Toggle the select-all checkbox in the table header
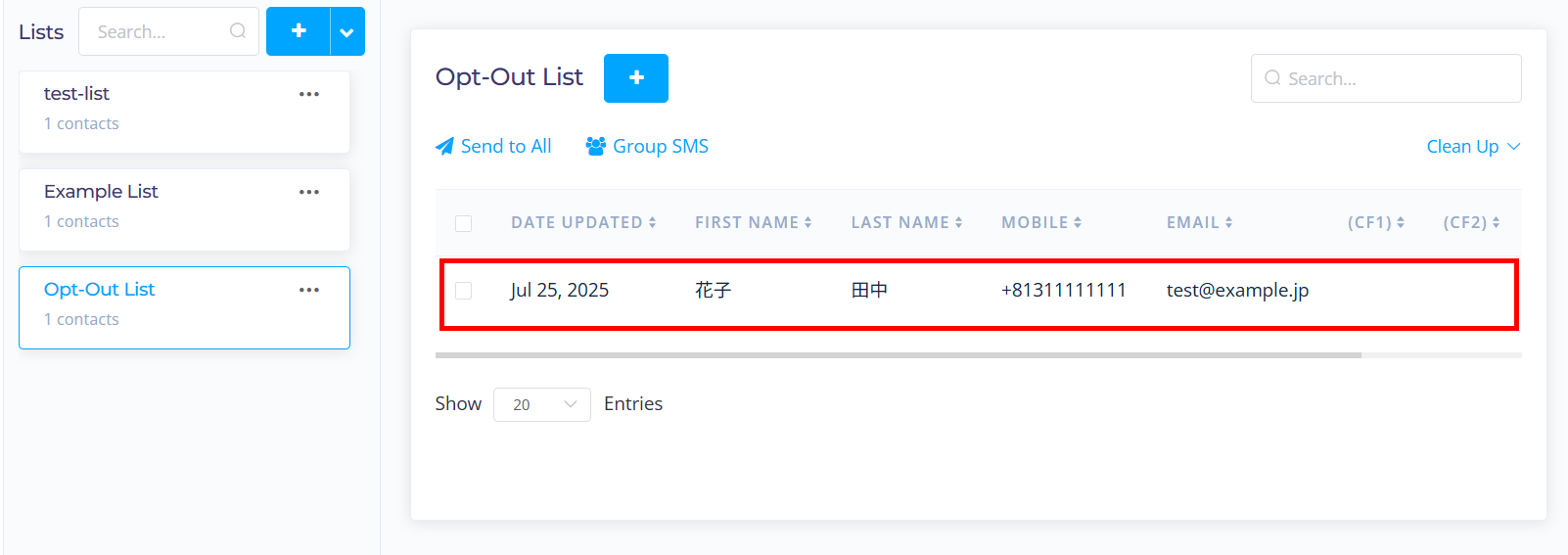Screen dimensions: 1568x555 pyautogui.click(x=464, y=223)
